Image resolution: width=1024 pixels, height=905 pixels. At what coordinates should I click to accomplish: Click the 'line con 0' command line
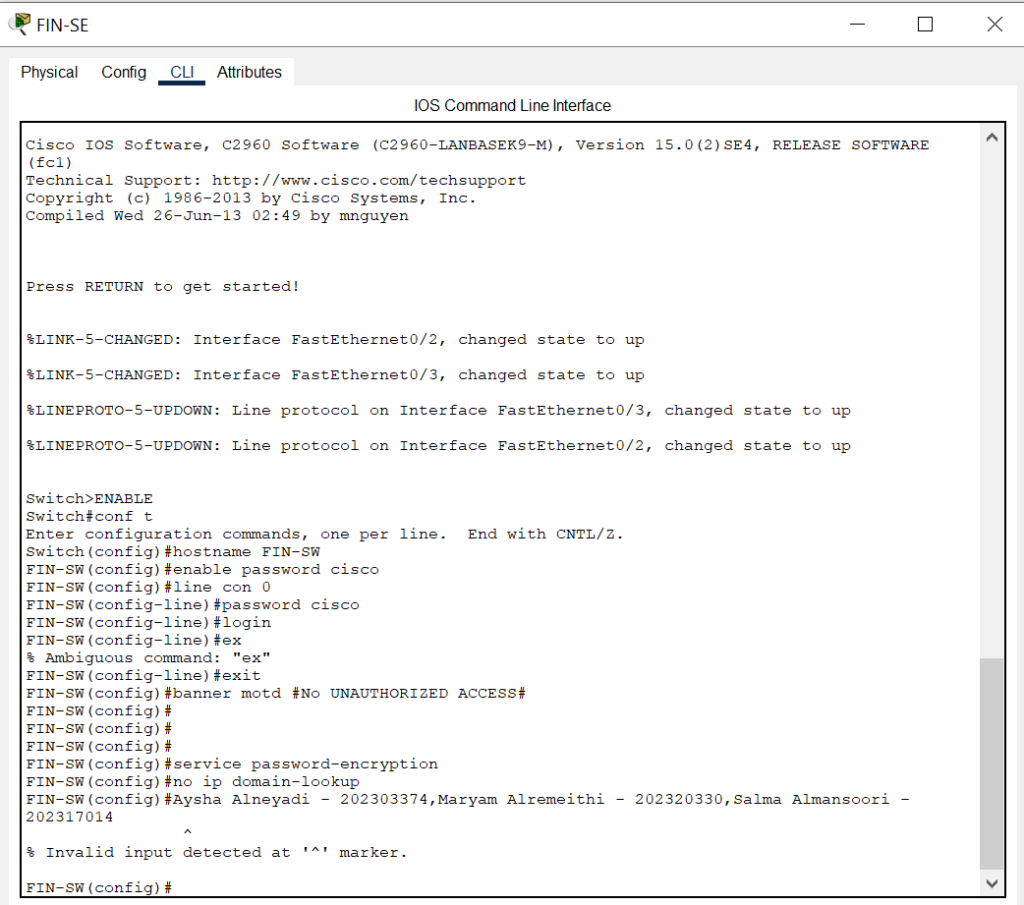pyautogui.click(x=148, y=587)
